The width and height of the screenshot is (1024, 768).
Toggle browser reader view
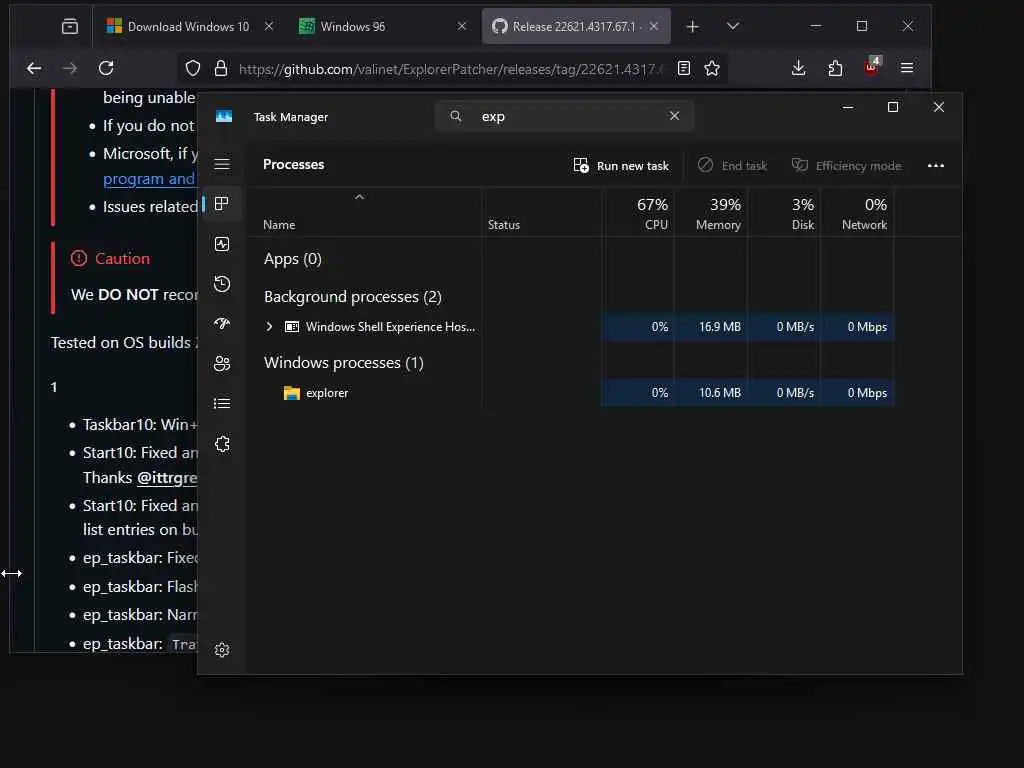[684, 68]
